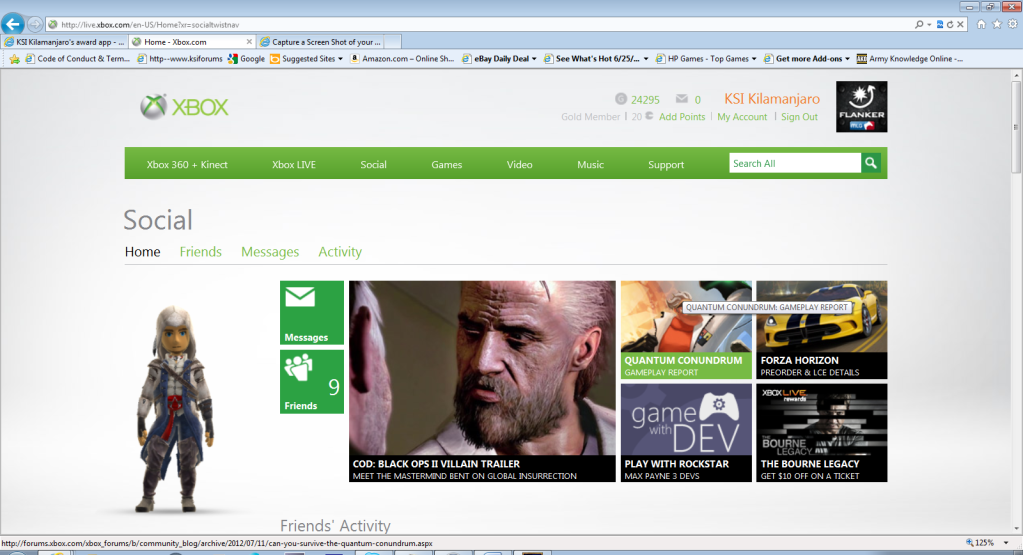Click the Search All input field

tap(795, 163)
